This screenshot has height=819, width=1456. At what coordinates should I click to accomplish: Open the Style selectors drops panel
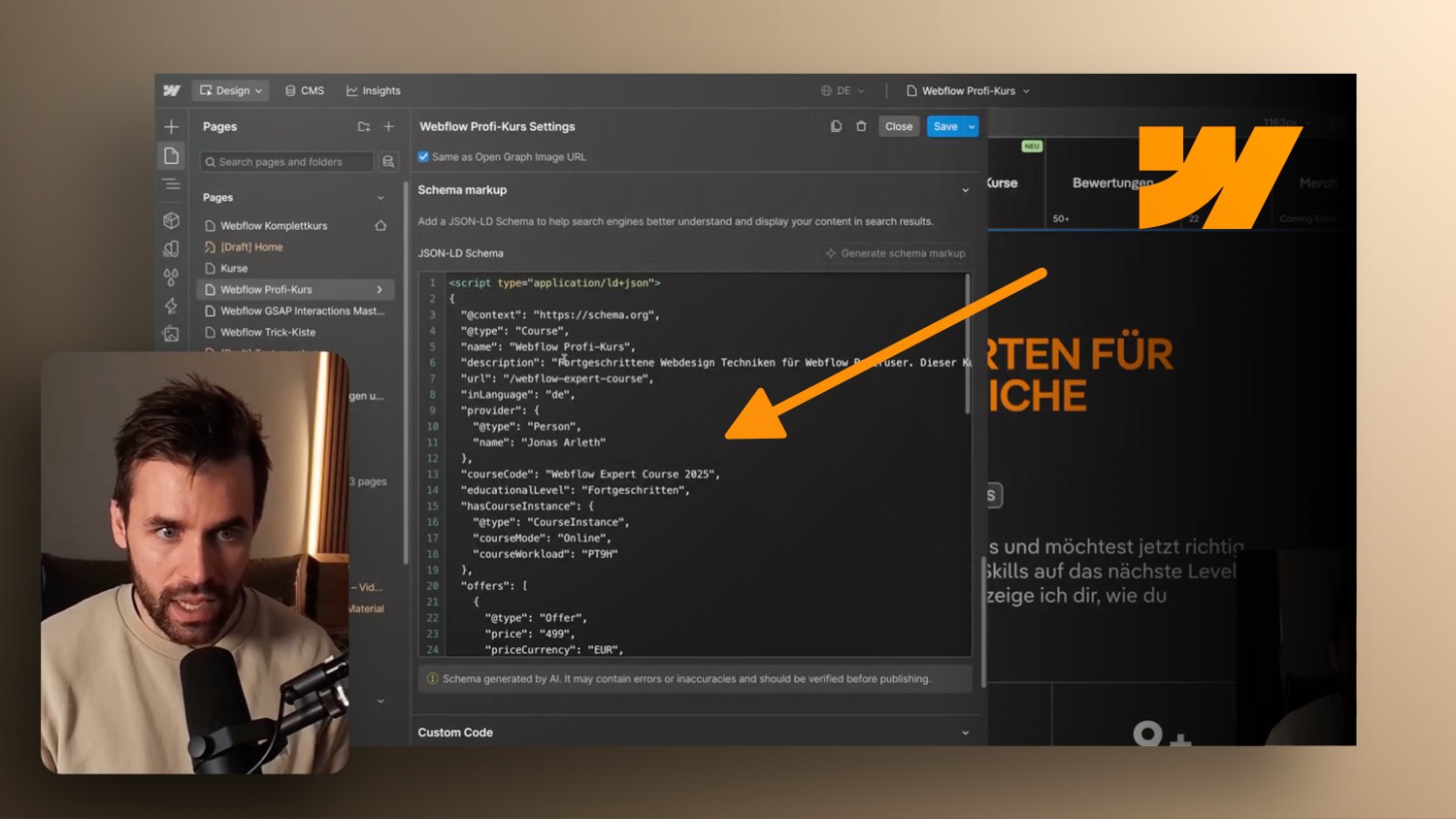tap(172, 278)
